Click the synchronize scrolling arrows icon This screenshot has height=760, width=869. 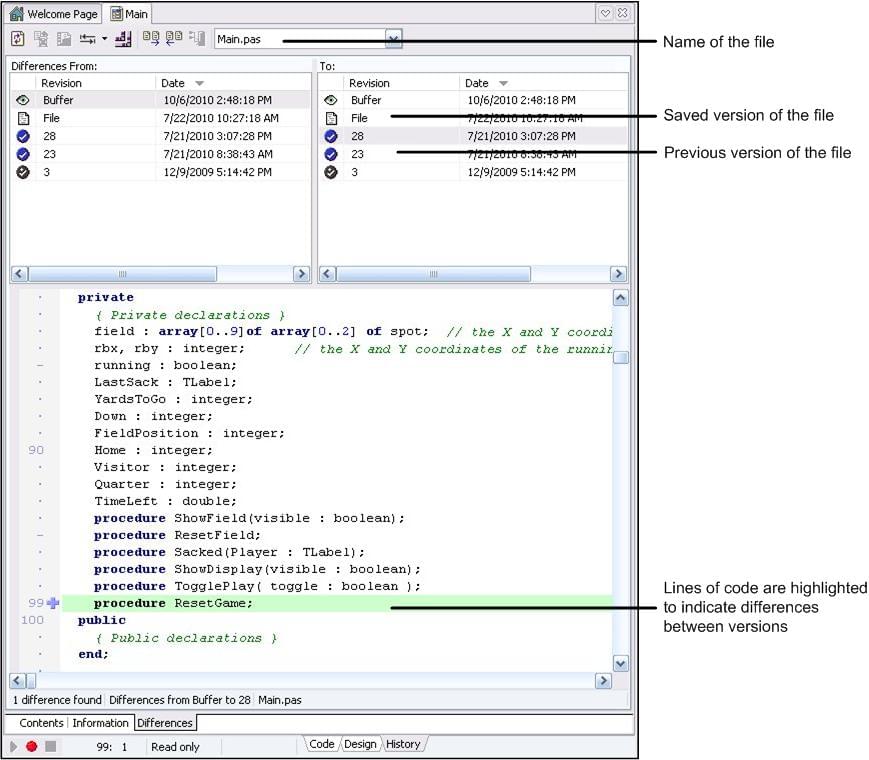(x=87, y=39)
